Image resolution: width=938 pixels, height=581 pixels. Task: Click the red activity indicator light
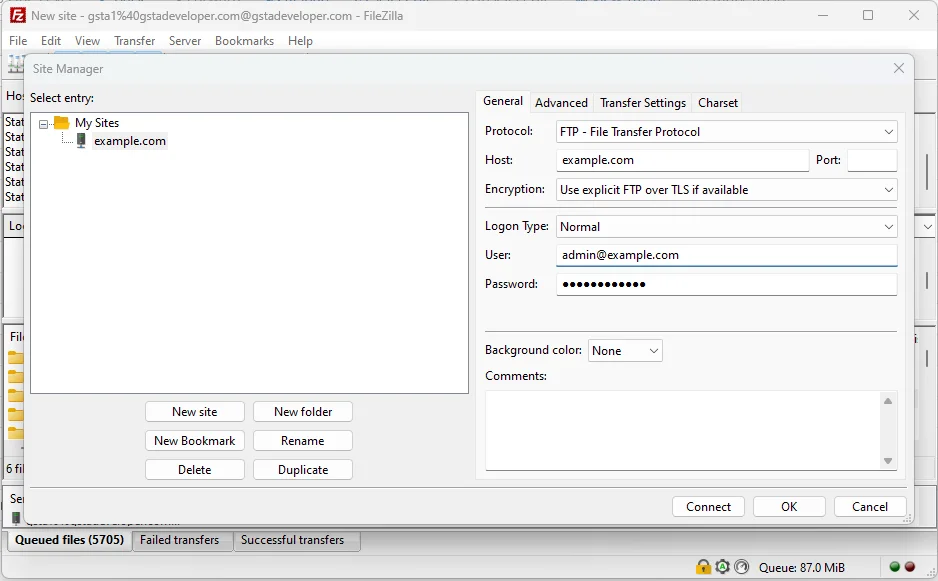[x=910, y=567]
